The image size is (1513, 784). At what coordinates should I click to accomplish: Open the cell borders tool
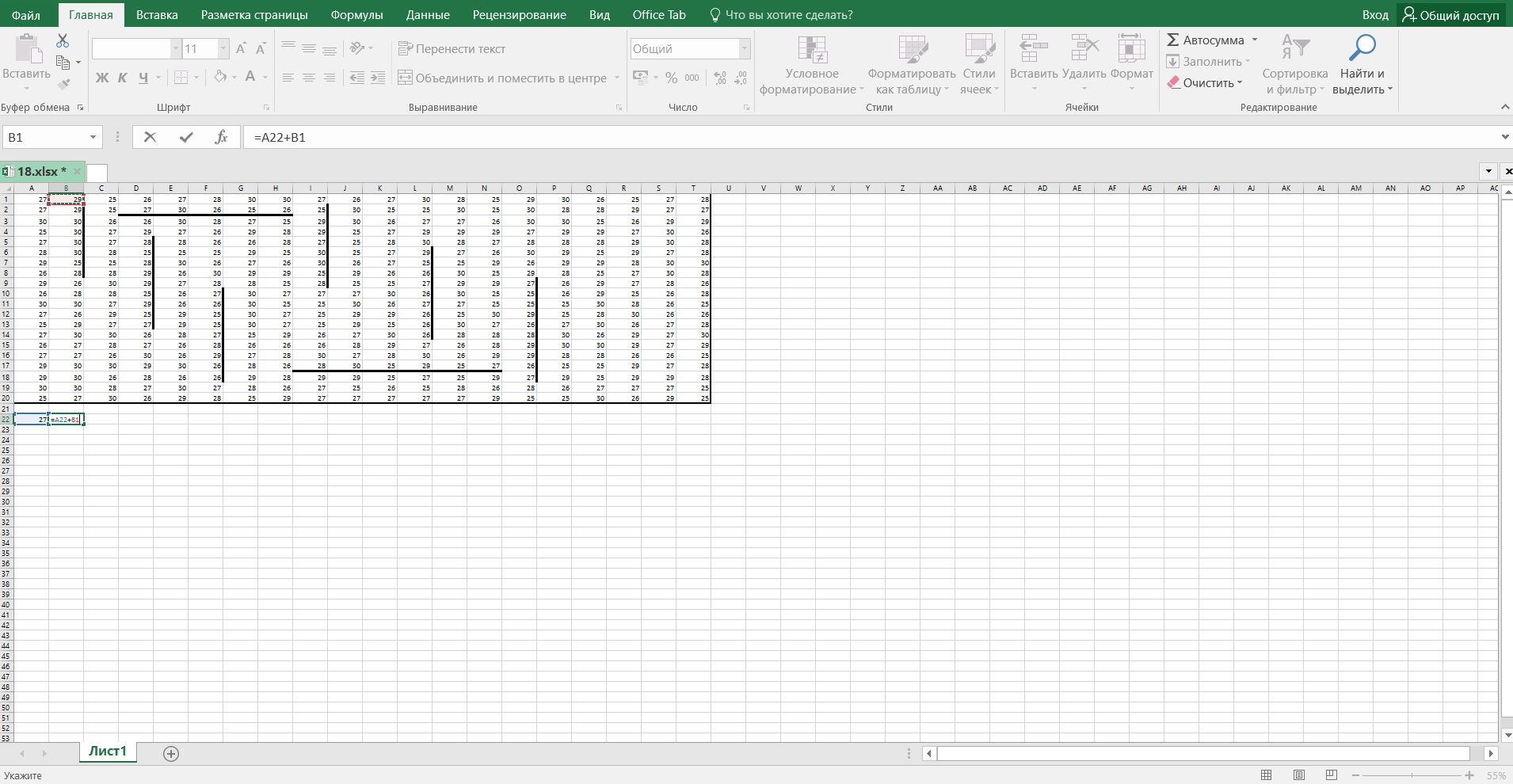pyautogui.click(x=181, y=78)
